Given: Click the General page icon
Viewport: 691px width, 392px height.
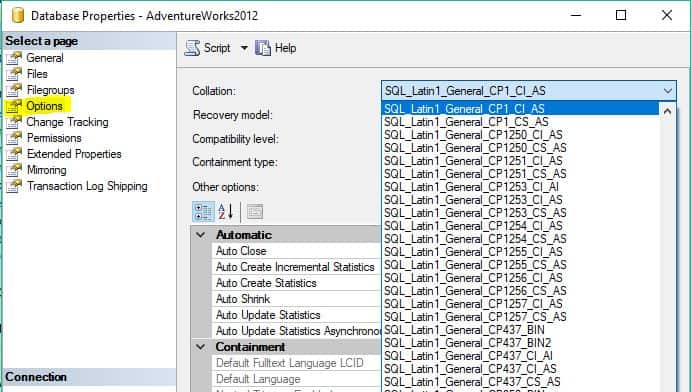Looking at the screenshot, I should click(14, 58).
